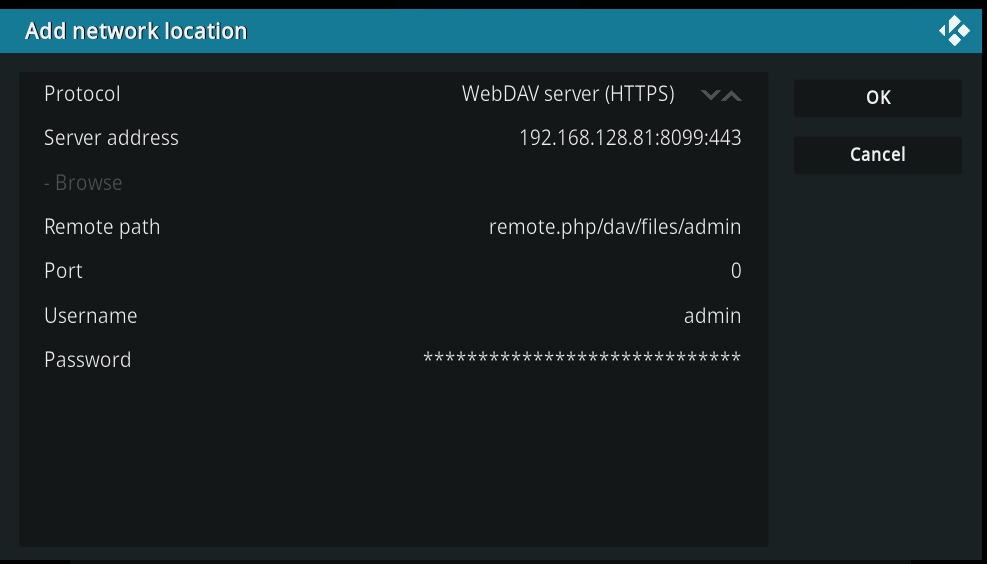Select previous protocol with up chevron
The height and width of the screenshot is (564, 987).
(731, 95)
